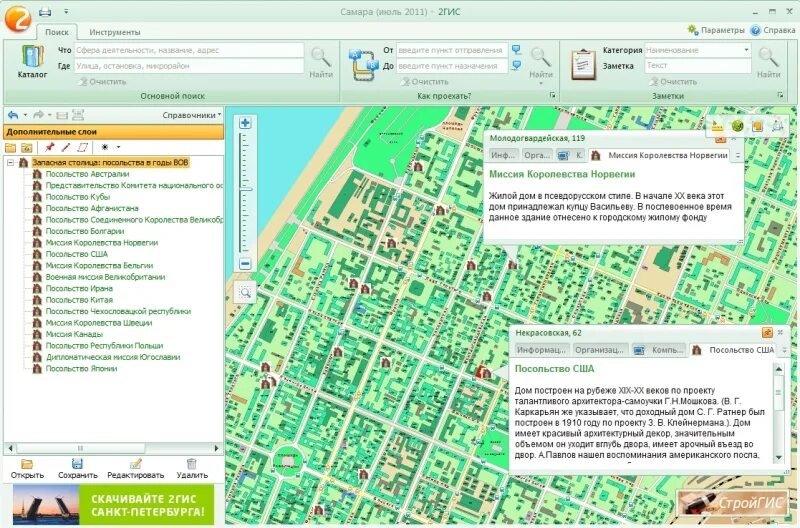This screenshot has height=528, width=800.
Task: Collapse Запасная столица tree node
Action: [x=10, y=163]
